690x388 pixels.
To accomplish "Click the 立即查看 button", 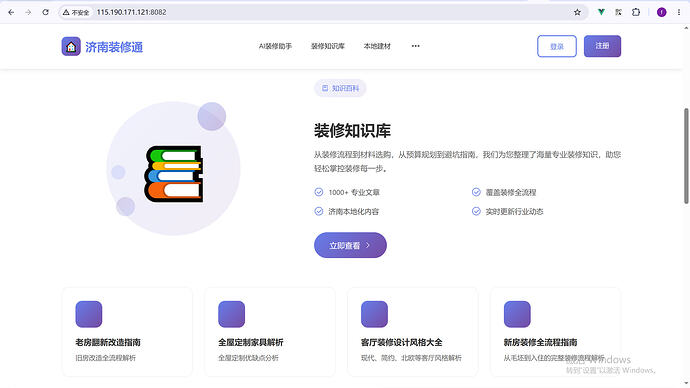I will pos(350,245).
